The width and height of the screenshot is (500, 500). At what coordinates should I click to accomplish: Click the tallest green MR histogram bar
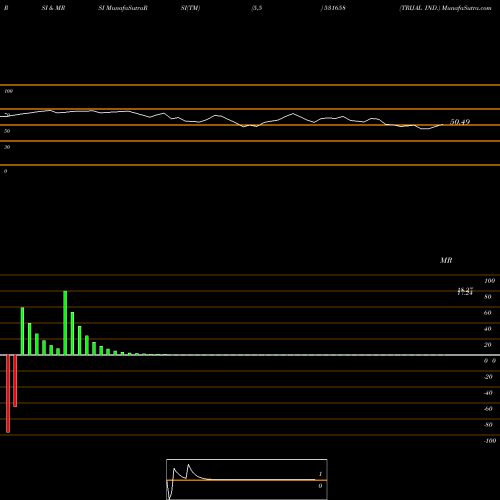point(65,323)
